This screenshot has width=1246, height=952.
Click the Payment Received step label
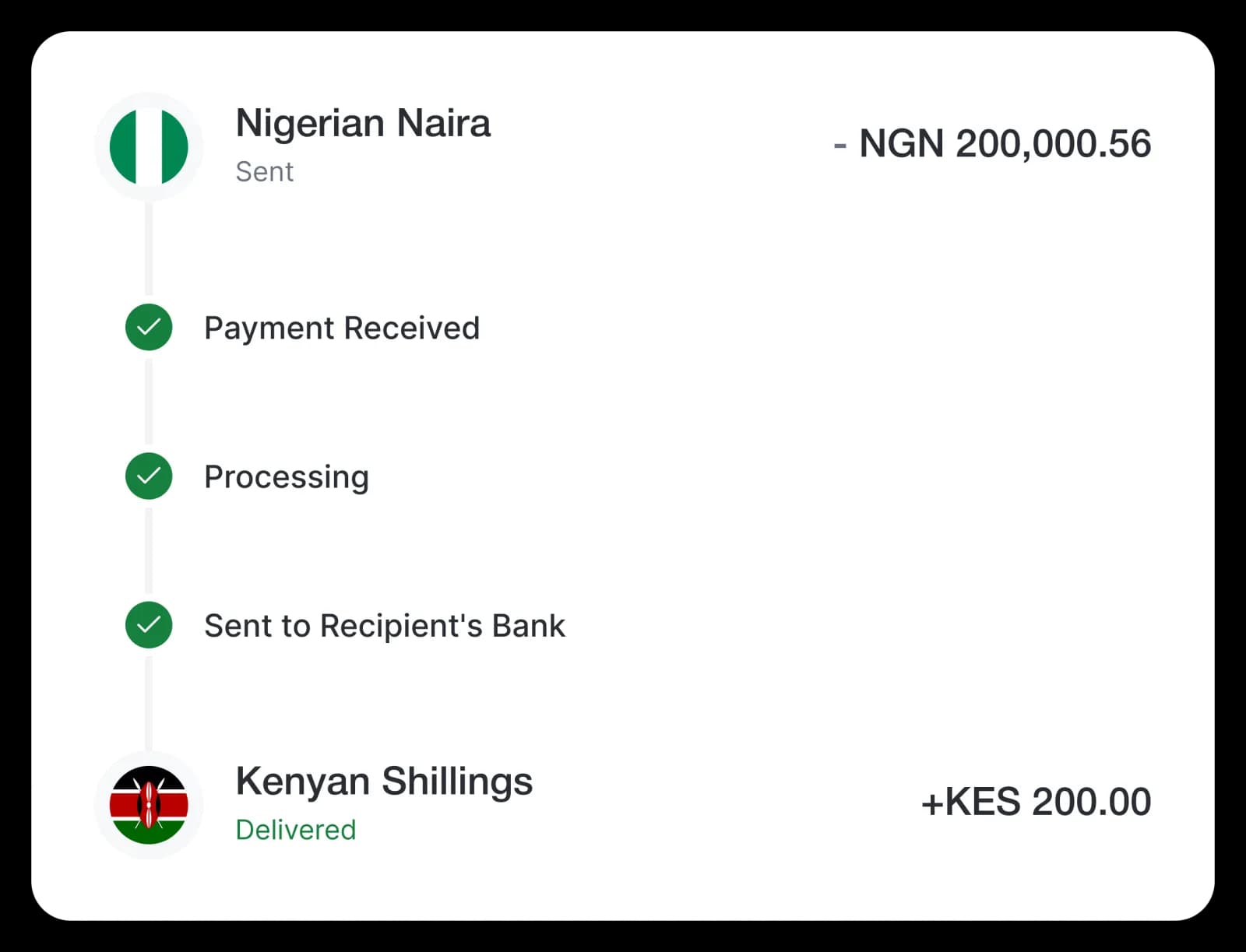click(342, 328)
